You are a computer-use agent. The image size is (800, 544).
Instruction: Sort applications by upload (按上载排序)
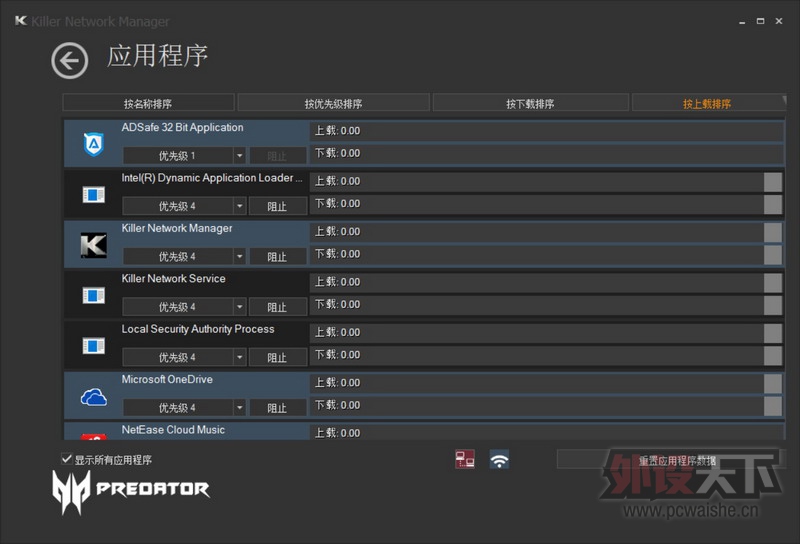(707, 103)
